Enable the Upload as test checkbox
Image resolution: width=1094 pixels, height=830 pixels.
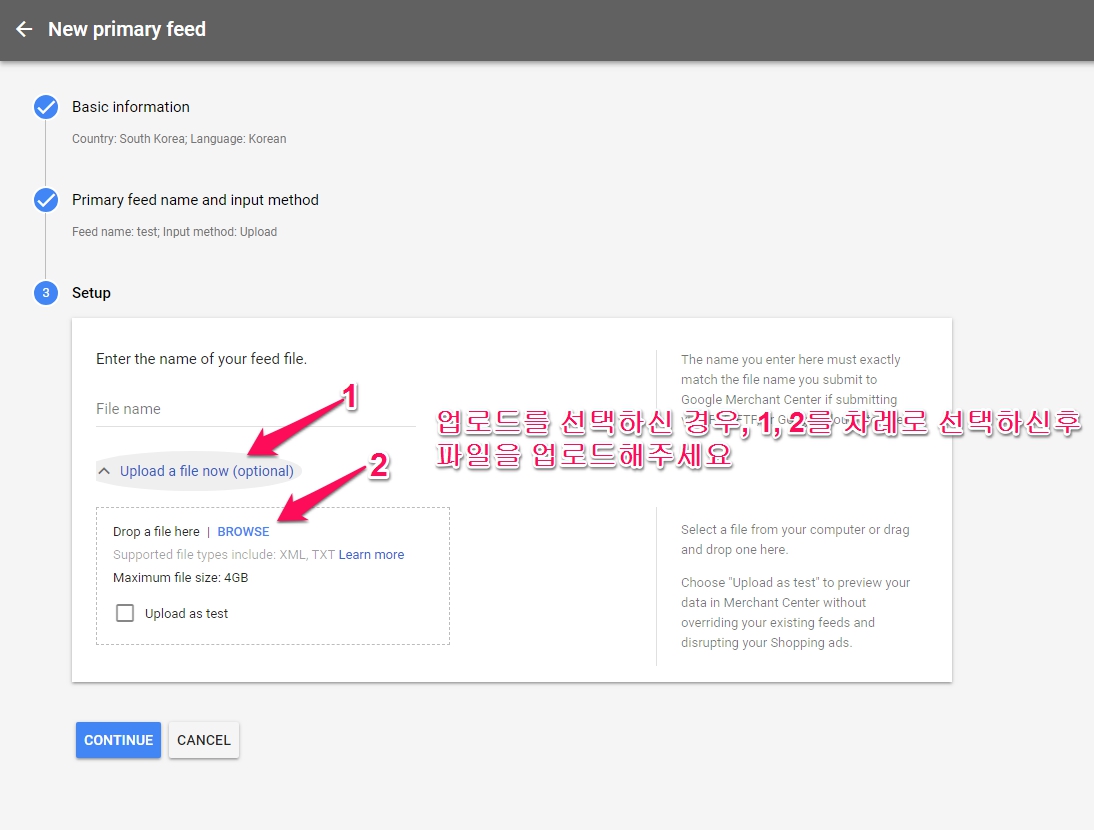click(x=125, y=613)
